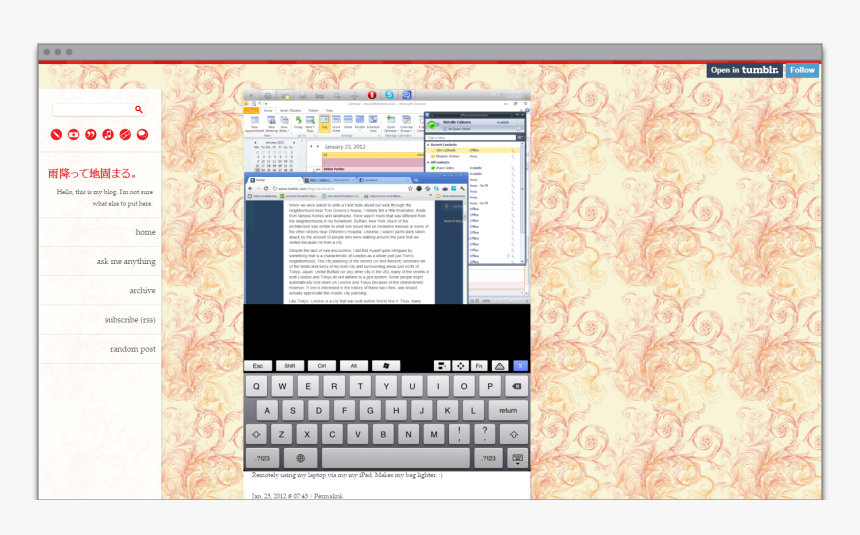Toggle the Fn function keys button
The image size is (860, 535).
[x=479, y=366]
